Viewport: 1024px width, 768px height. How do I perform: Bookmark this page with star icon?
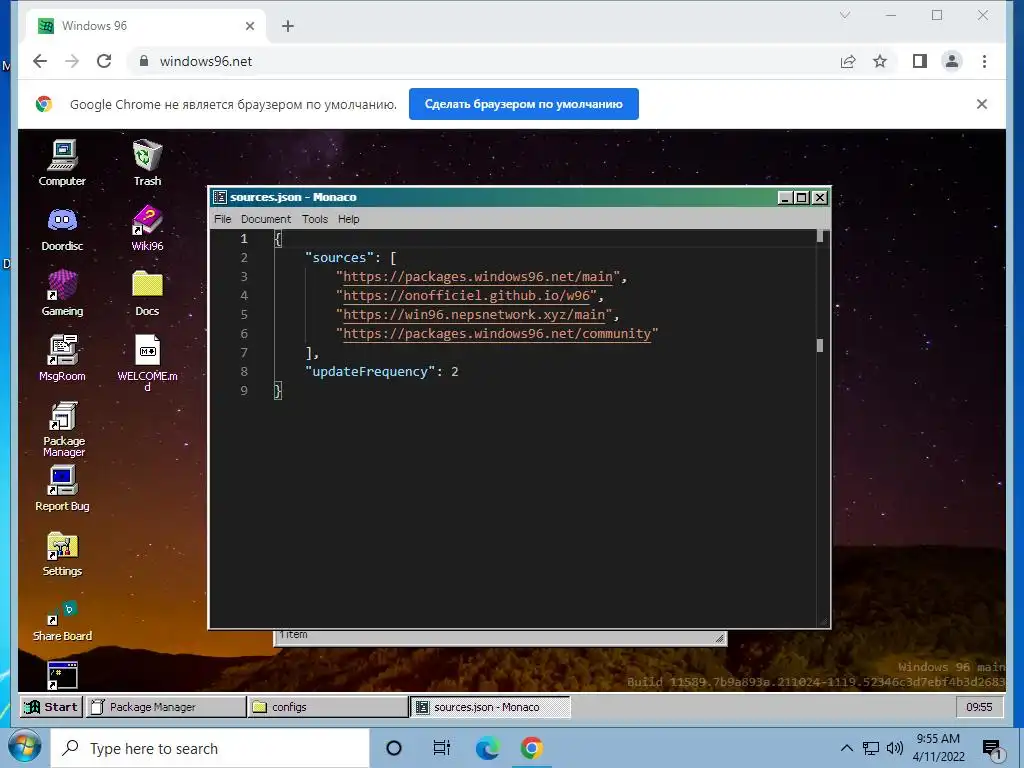[880, 61]
